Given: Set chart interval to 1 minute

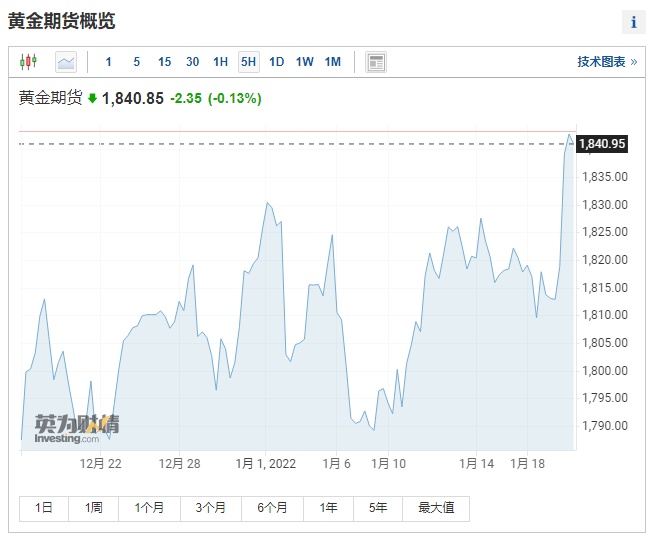Looking at the screenshot, I should [109, 62].
